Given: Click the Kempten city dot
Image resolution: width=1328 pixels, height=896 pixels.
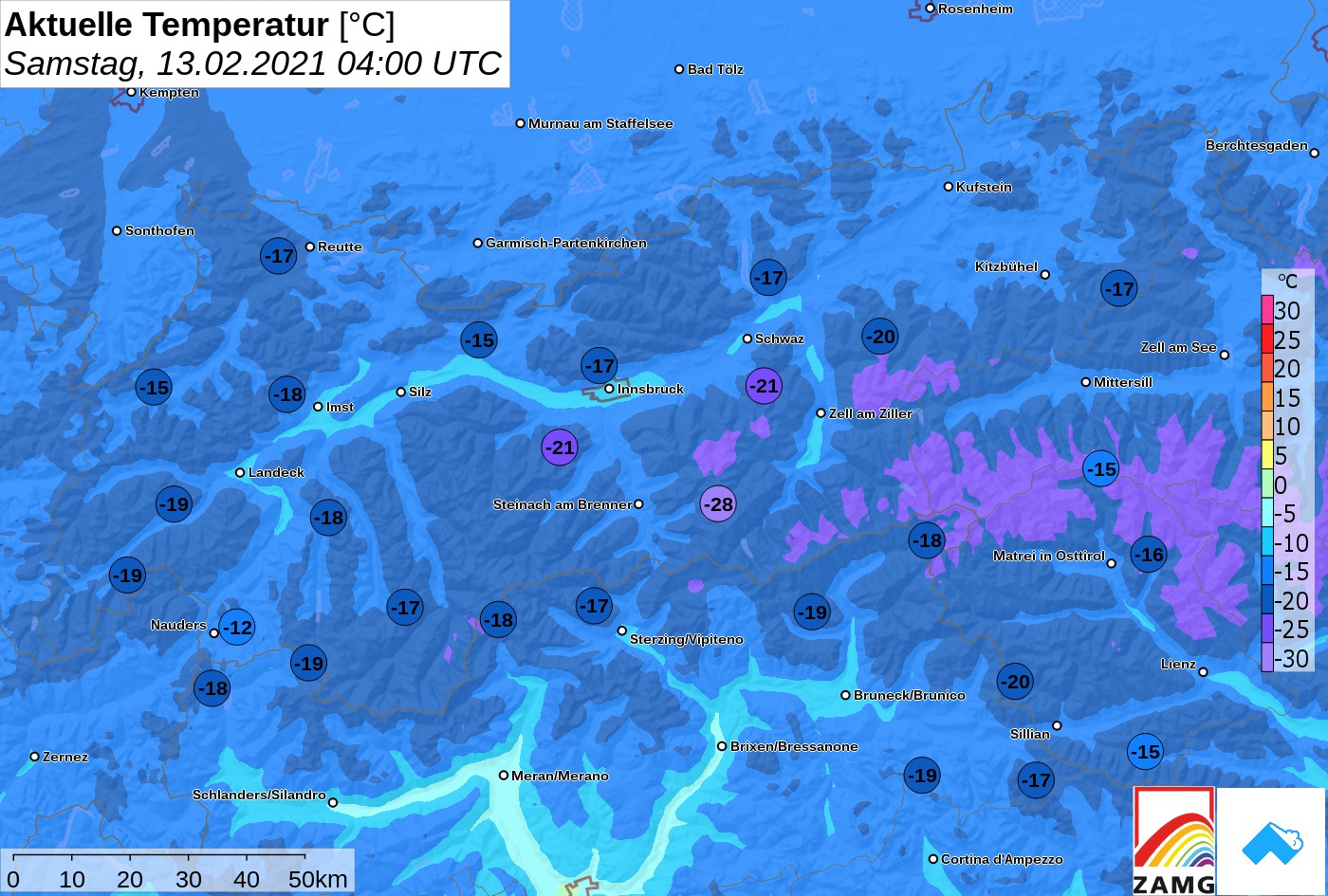Looking at the screenshot, I should pyautogui.click(x=132, y=92).
